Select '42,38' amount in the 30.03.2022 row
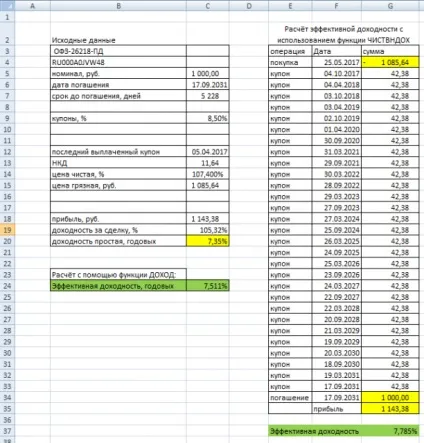 390,174
